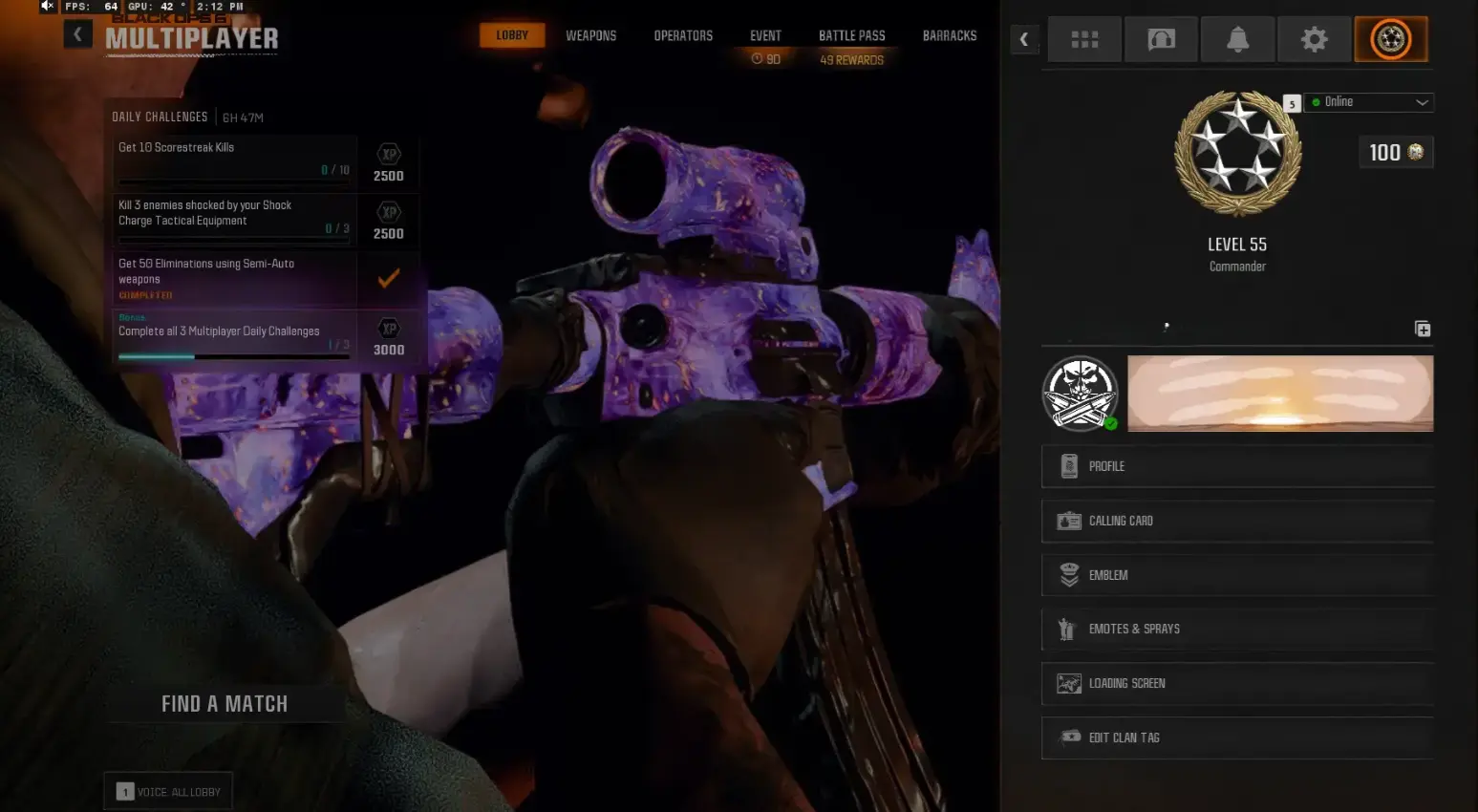The height and width of the screenshot is (812, 1478).
Task: Click the Profile row icon
Action: pyautogui.click(x=1069, y=466)
